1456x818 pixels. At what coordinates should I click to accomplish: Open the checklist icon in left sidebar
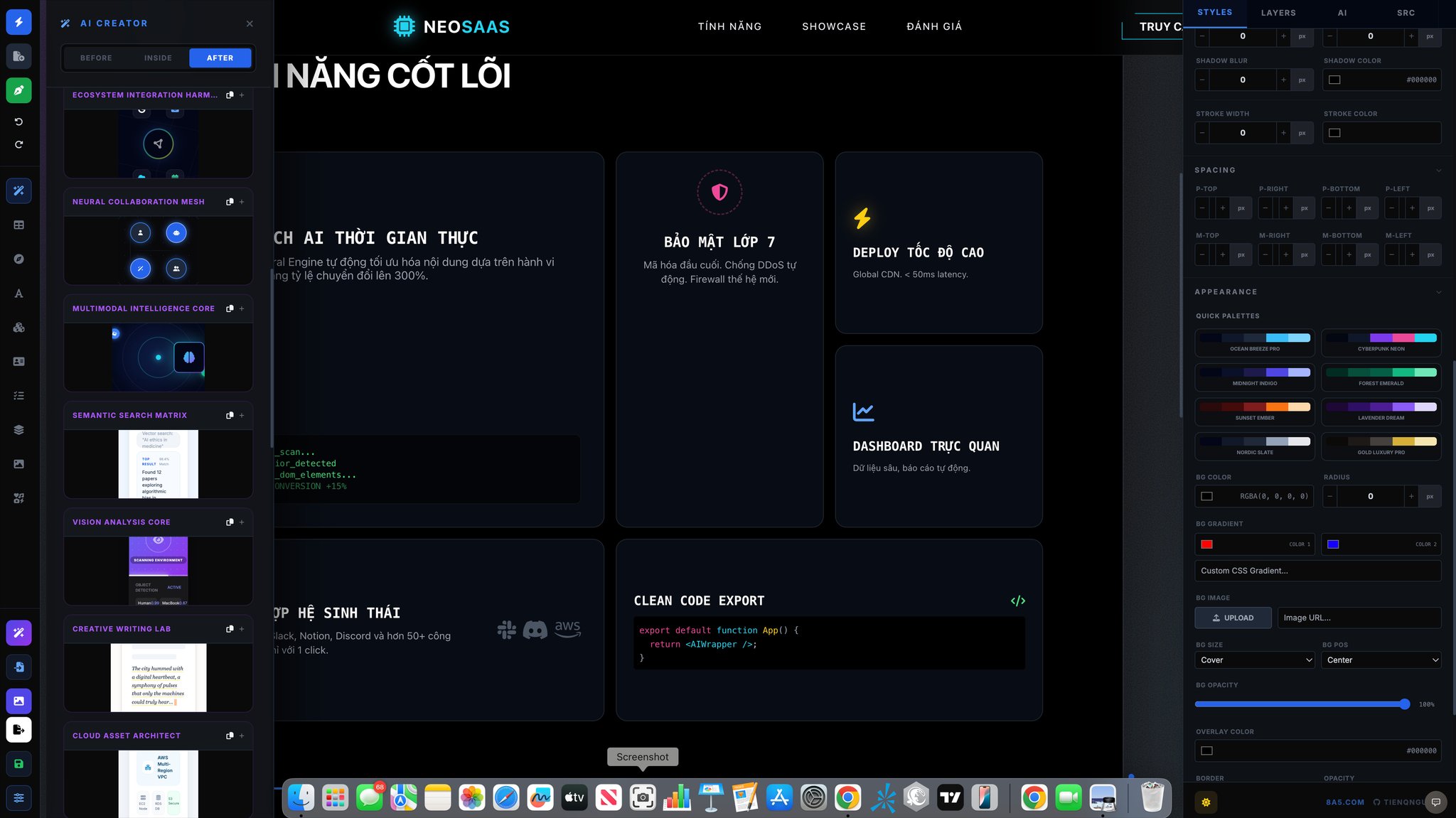(18, 396)
